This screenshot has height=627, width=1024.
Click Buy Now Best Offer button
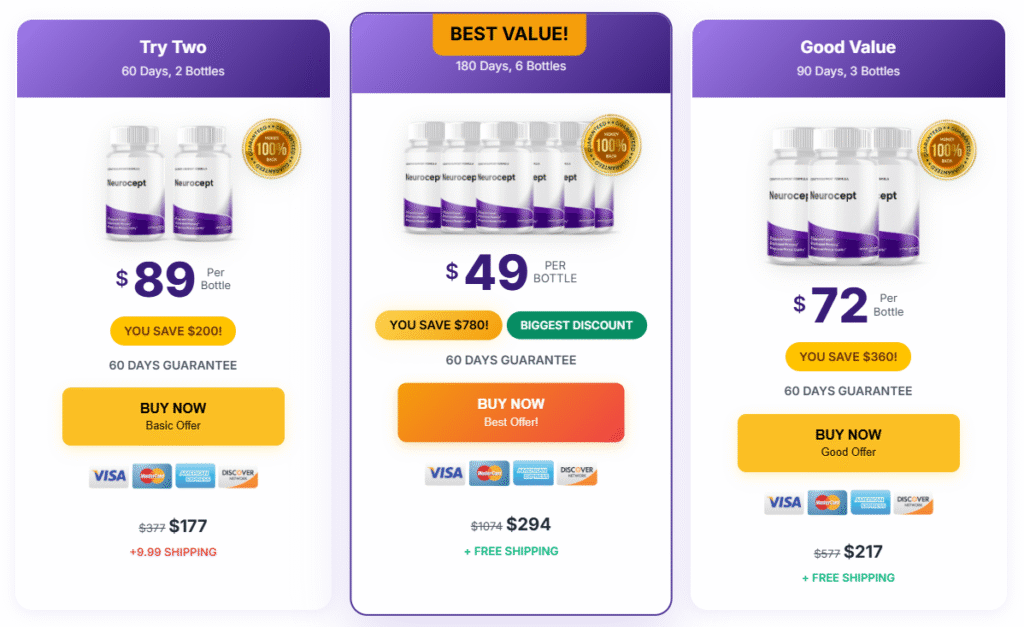[x=511, y=412]
